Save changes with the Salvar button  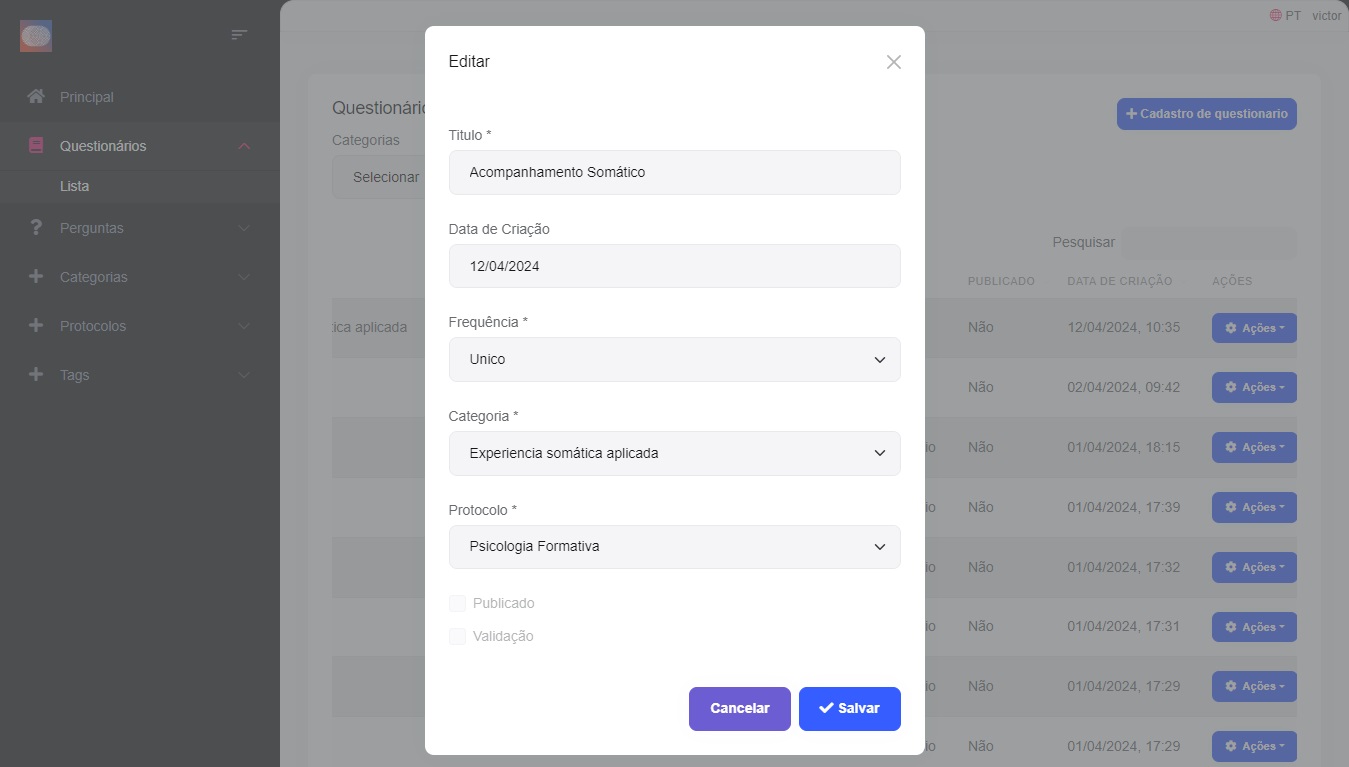(849, 709)
